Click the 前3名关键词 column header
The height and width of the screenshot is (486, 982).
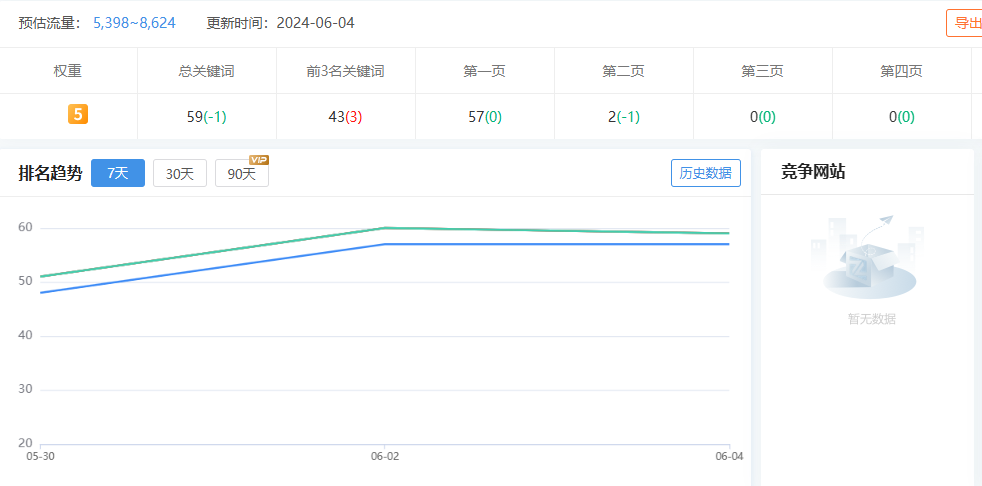[346, 71]
